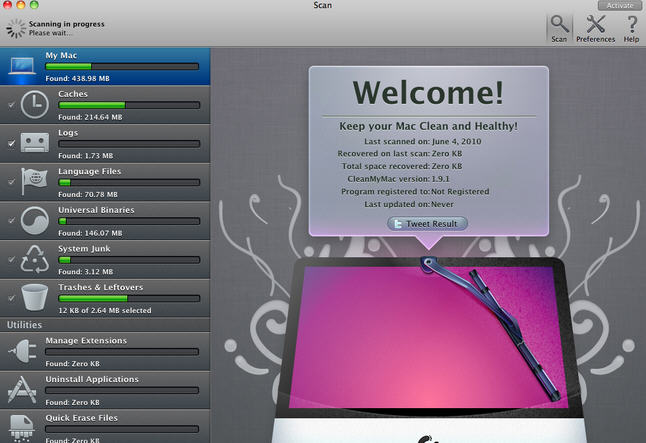Click the wiper screen illustration
The width and height of the screenshot is (646, 443).
click(x=428, y=340)
